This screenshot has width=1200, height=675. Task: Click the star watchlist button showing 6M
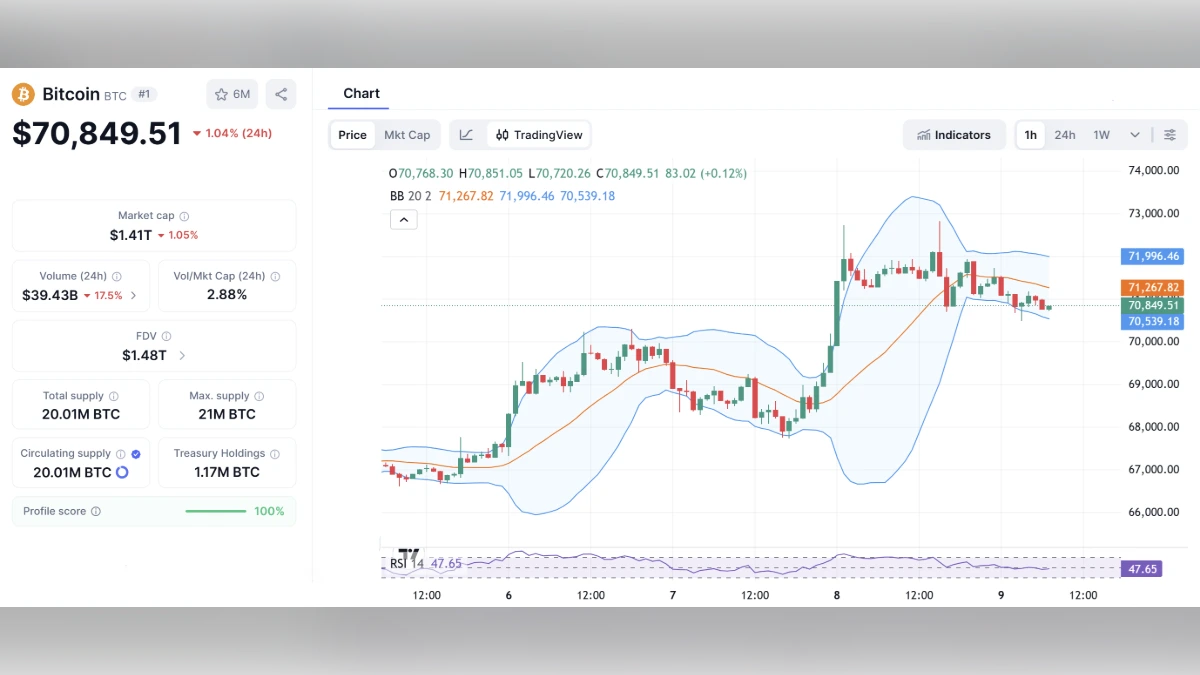[231, 94]
